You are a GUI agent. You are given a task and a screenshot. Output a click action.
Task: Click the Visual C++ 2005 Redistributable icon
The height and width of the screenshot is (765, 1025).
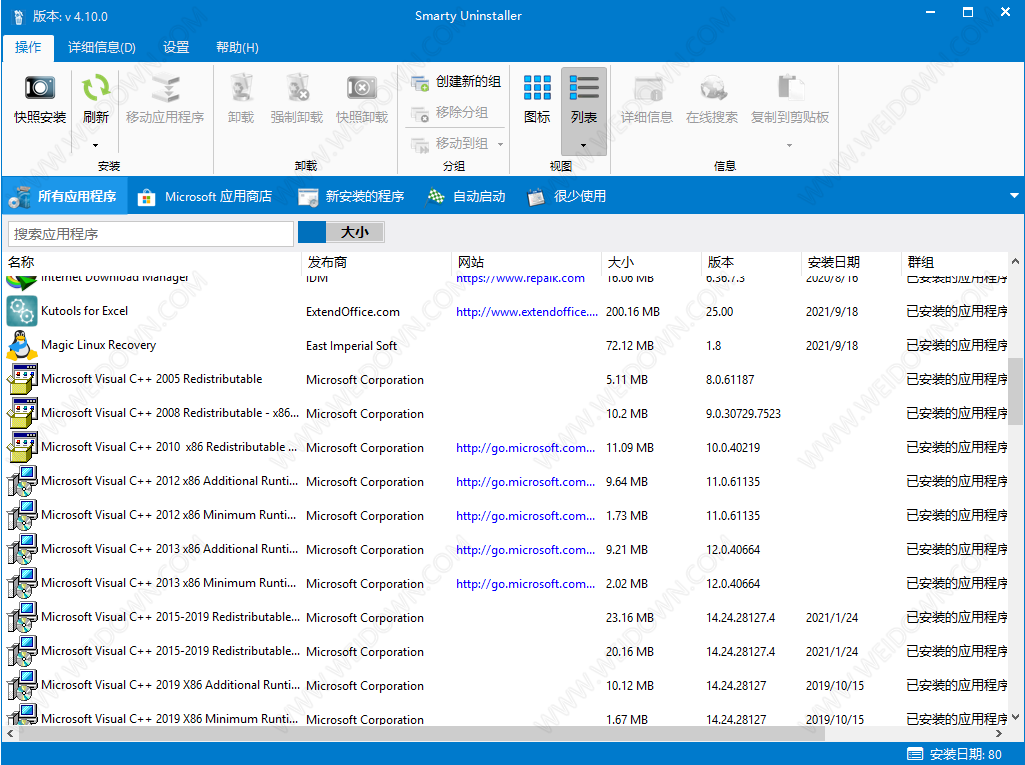(x=22, y=379)
